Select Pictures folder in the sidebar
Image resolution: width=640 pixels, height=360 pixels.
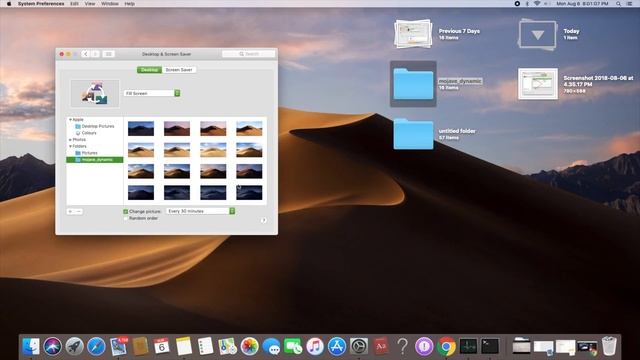(x=94, y=153)
